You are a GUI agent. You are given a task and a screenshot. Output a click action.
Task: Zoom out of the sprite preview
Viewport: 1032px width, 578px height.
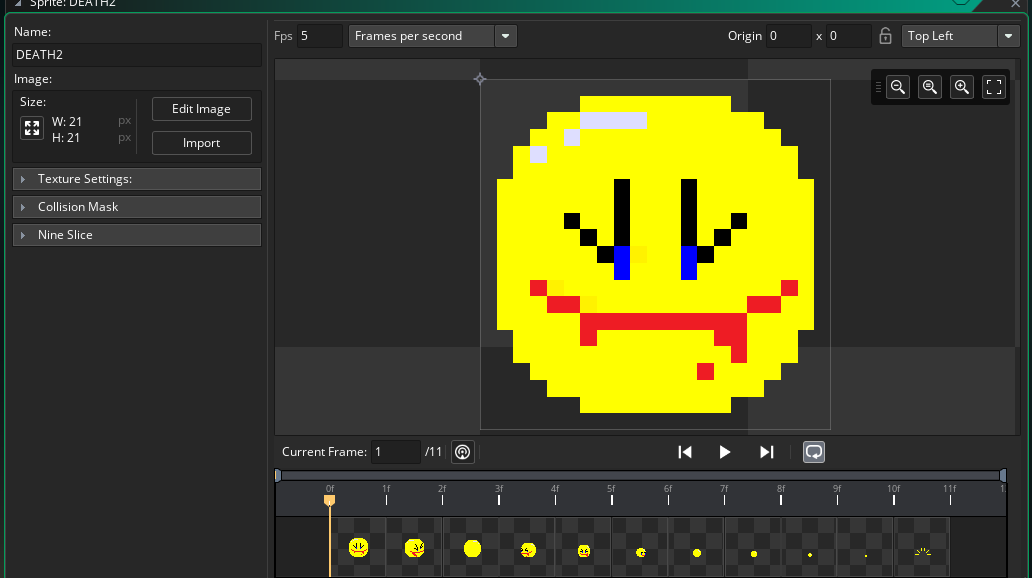pyautogui.click(x=898, y=87)
